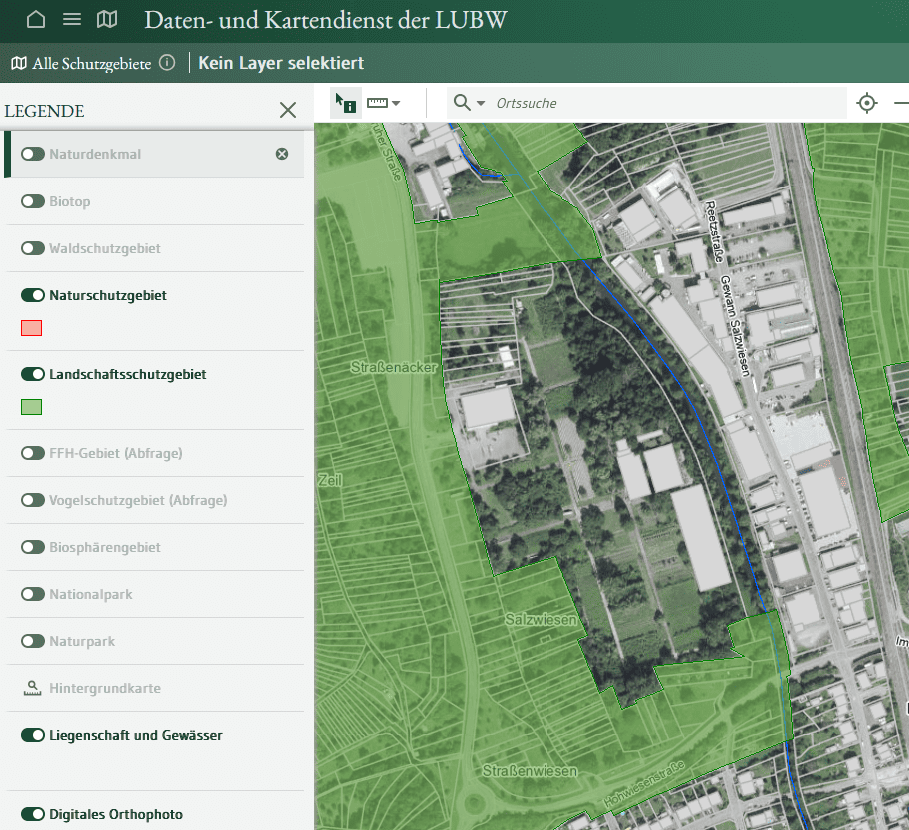909x830 pixels.
Task: Click into the Ortssuche search field
Action: (x=660, y=103)
